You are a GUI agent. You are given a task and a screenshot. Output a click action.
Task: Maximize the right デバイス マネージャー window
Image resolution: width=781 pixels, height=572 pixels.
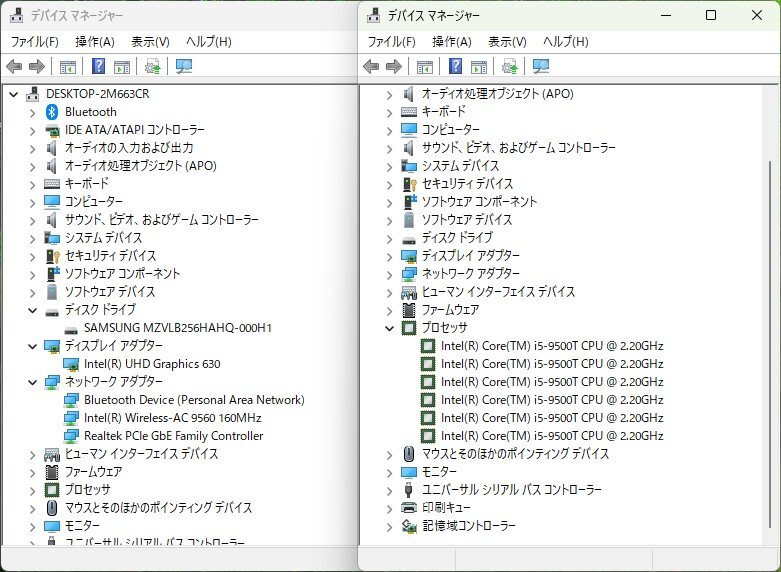(711, 15)
